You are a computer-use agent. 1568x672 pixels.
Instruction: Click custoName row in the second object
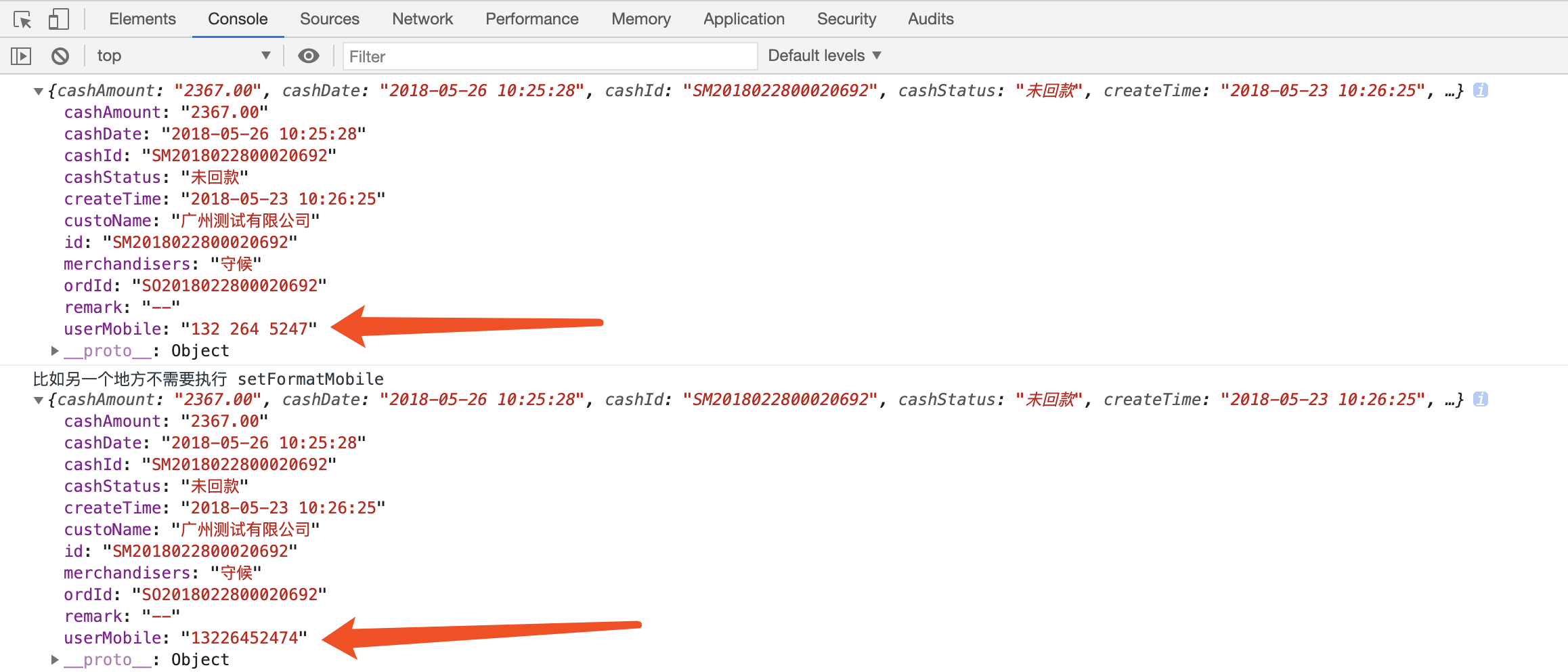coord(192,530)
